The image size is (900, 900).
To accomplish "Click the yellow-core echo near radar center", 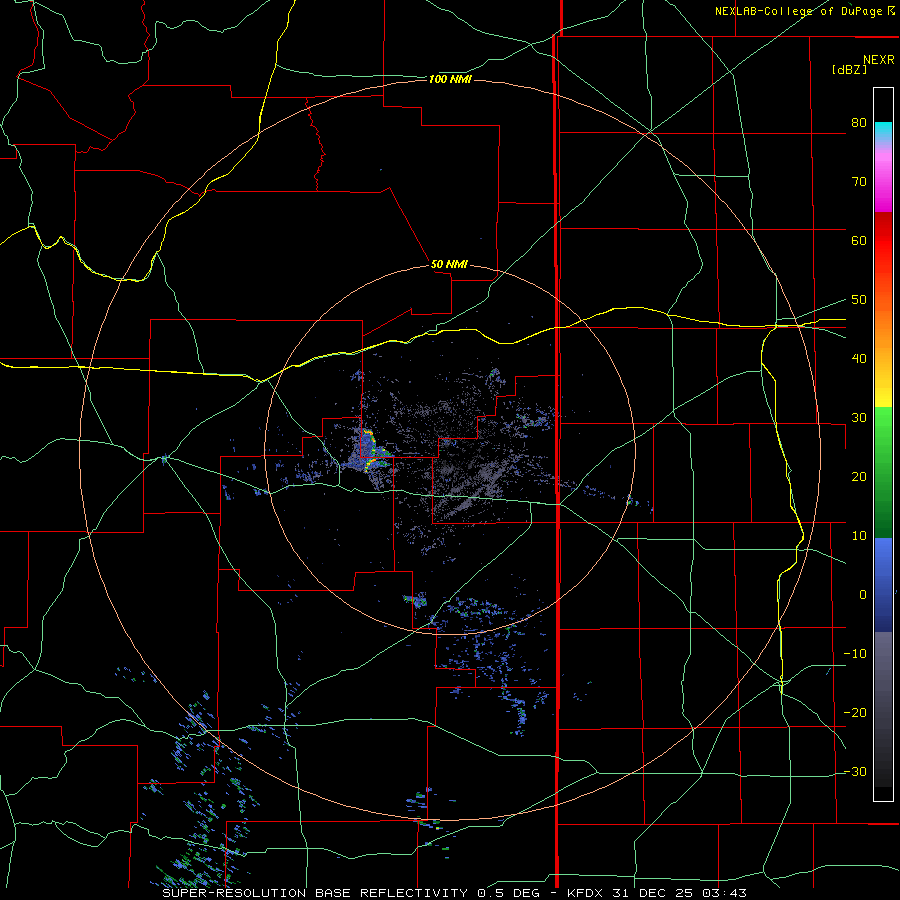I will tap(370, 451).
